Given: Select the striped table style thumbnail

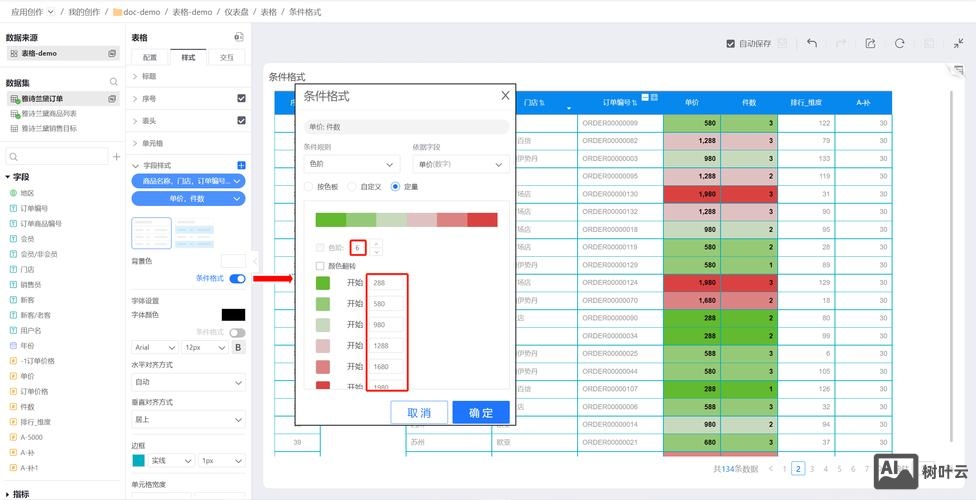Looking at the screenshot, I should tap(195, 233).
